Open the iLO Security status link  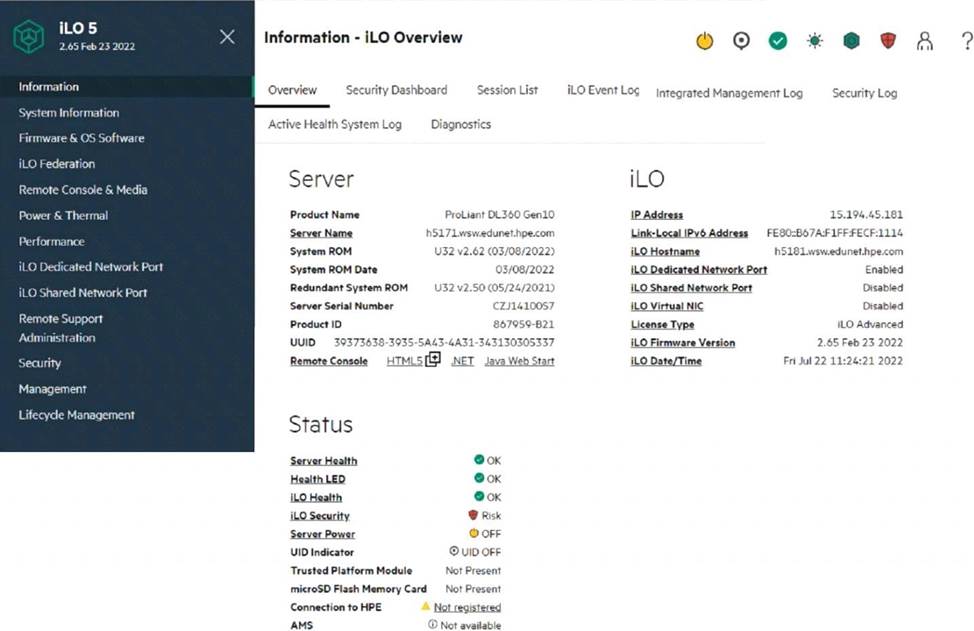coord(320,516)
